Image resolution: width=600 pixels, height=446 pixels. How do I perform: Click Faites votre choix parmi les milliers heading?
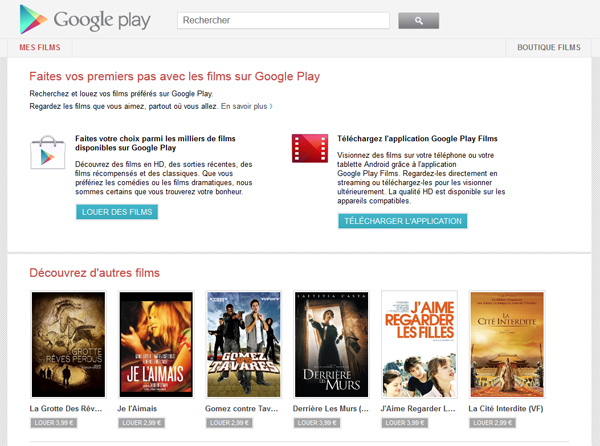[155, 143]
